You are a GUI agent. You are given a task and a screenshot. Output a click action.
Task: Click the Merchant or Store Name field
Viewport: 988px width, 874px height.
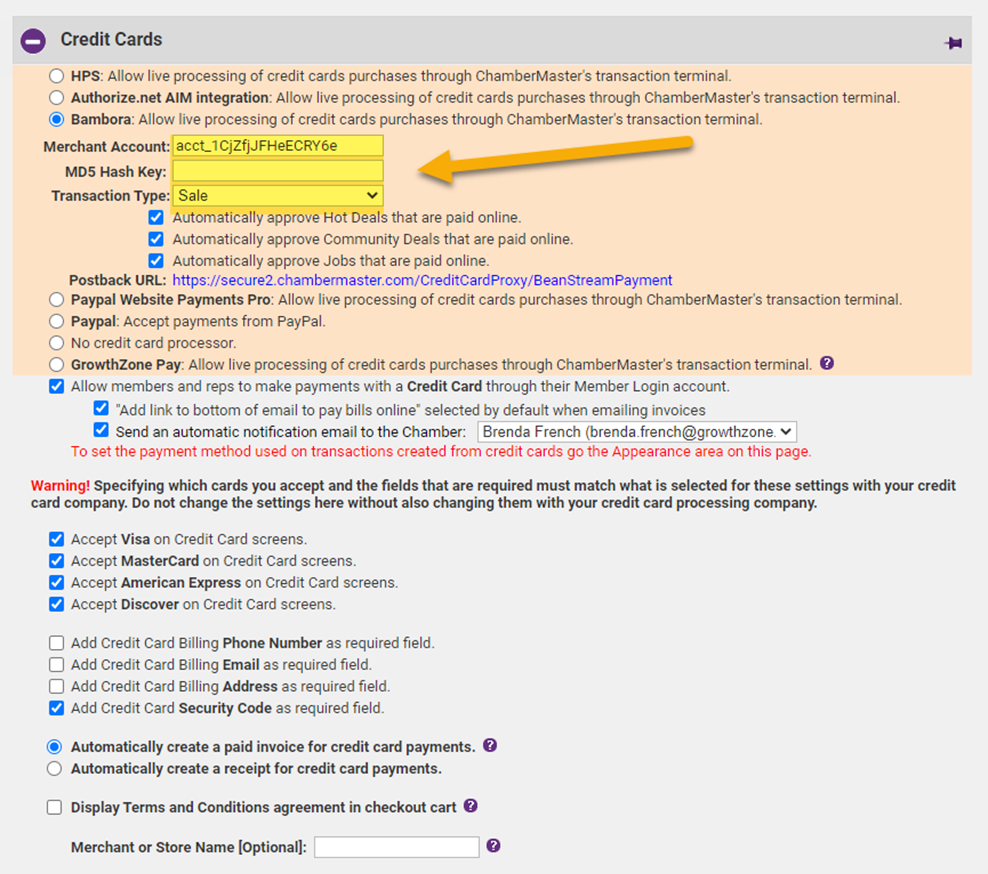(397, 847)
